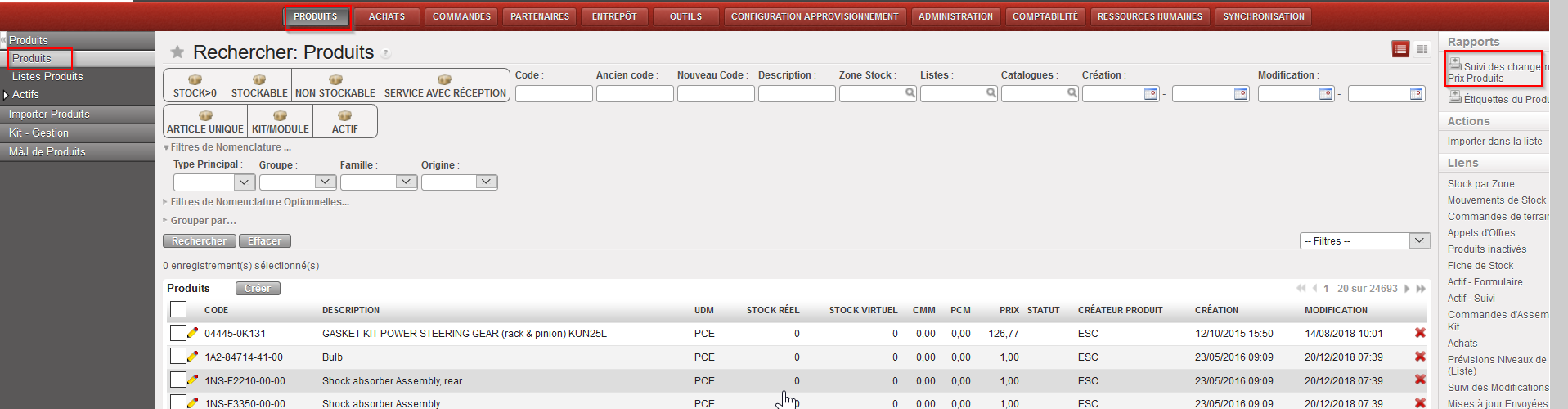Click the Créer button

(x=258, y=289)
